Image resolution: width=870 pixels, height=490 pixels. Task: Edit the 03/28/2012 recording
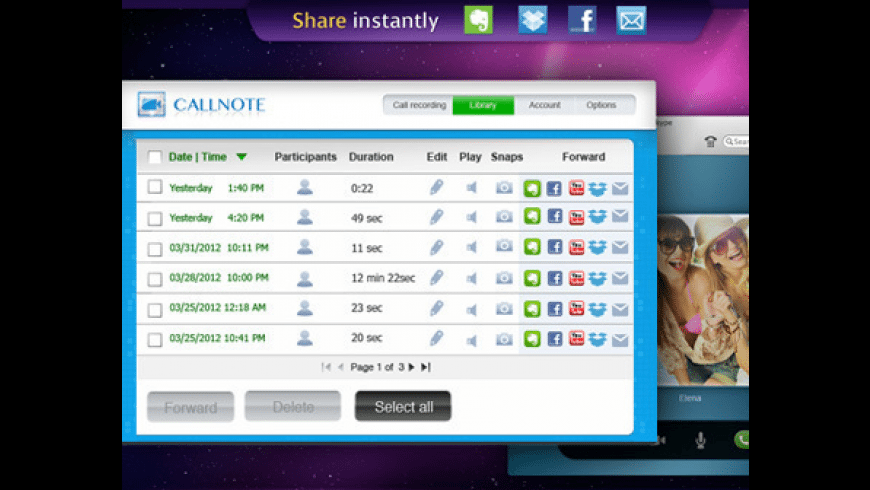coord(437,277)
